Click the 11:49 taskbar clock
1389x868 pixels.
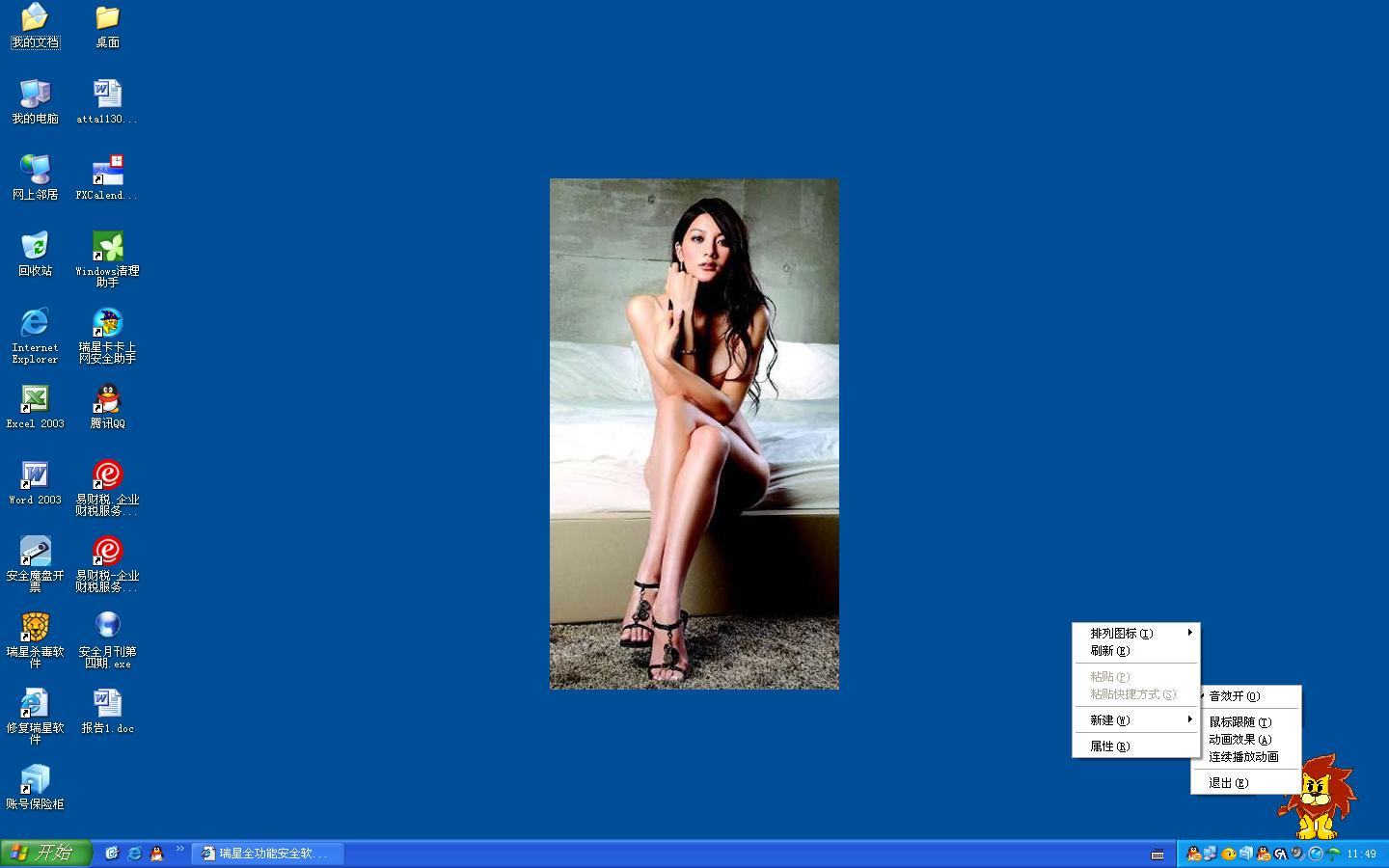point(1362,854)
